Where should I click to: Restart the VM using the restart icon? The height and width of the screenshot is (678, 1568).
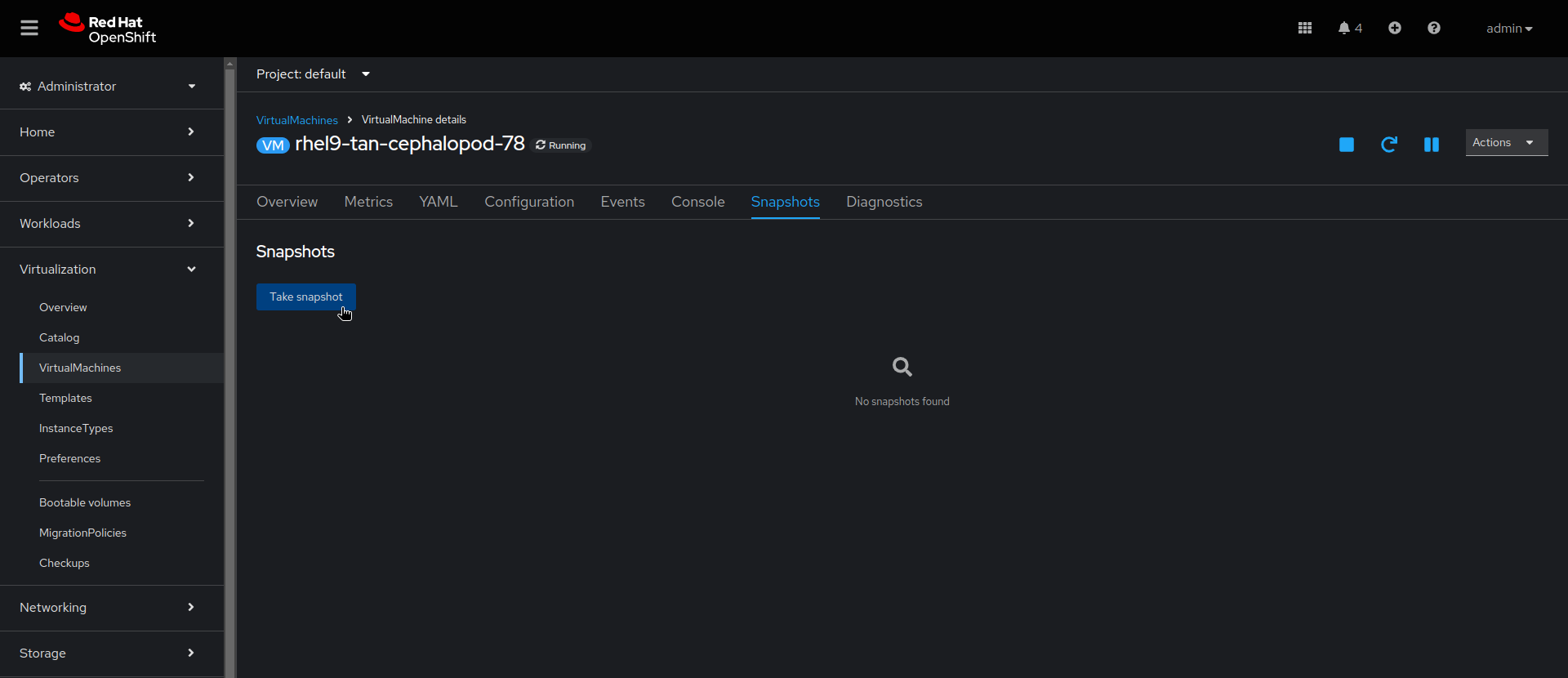coord(1388,145)
